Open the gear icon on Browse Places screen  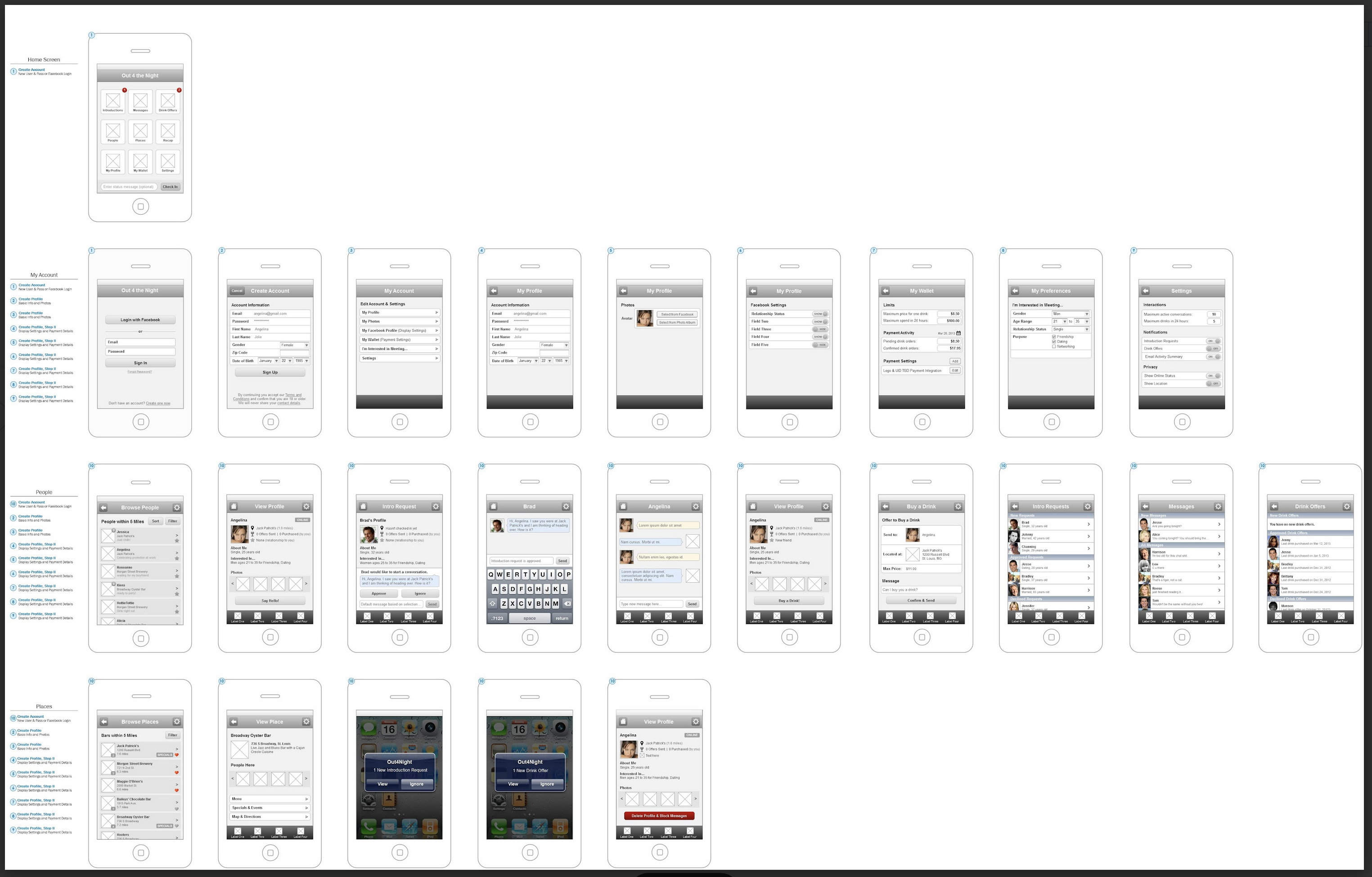click(177, 721)
